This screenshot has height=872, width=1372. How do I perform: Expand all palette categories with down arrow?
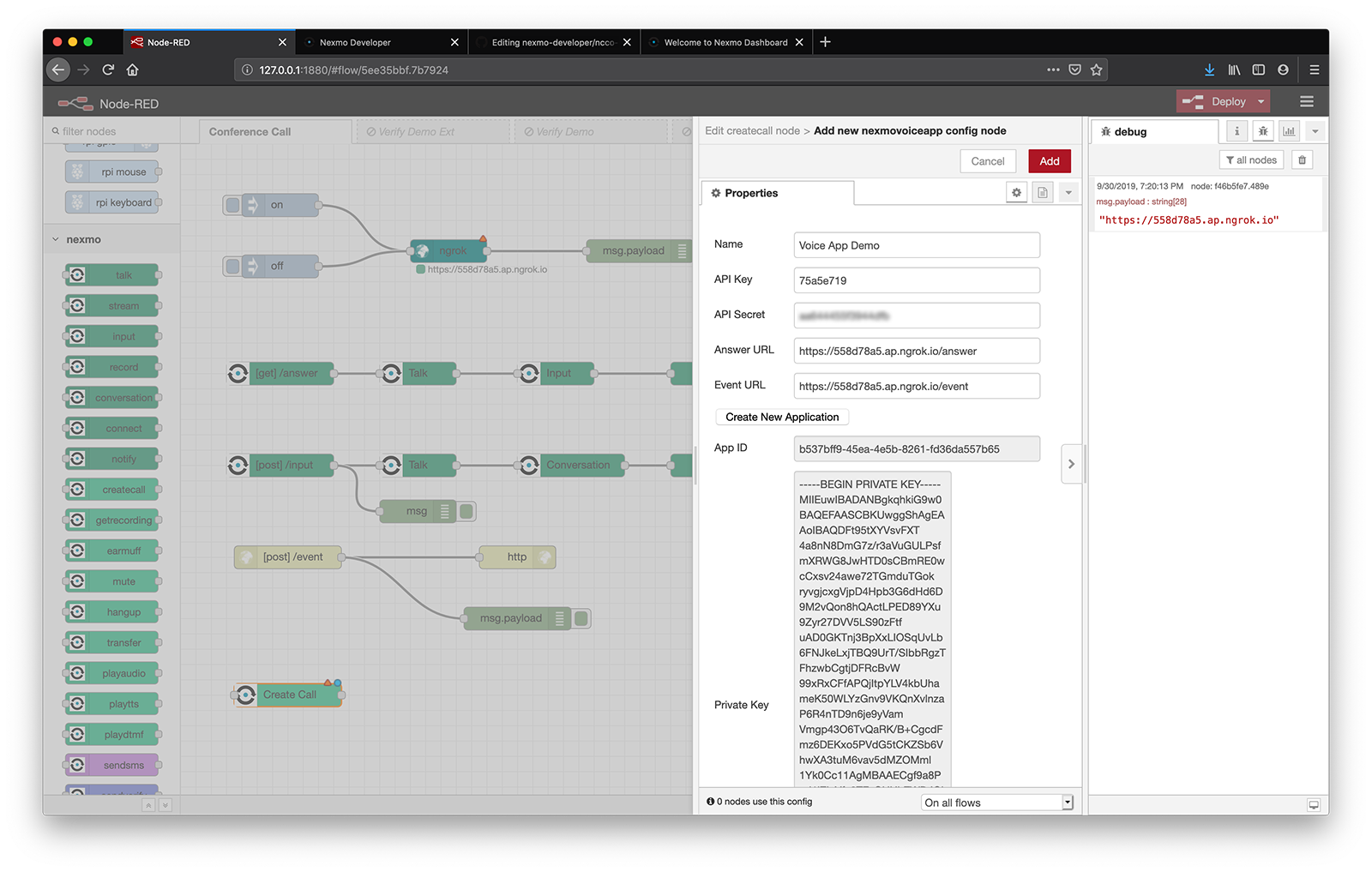point(165,805)
